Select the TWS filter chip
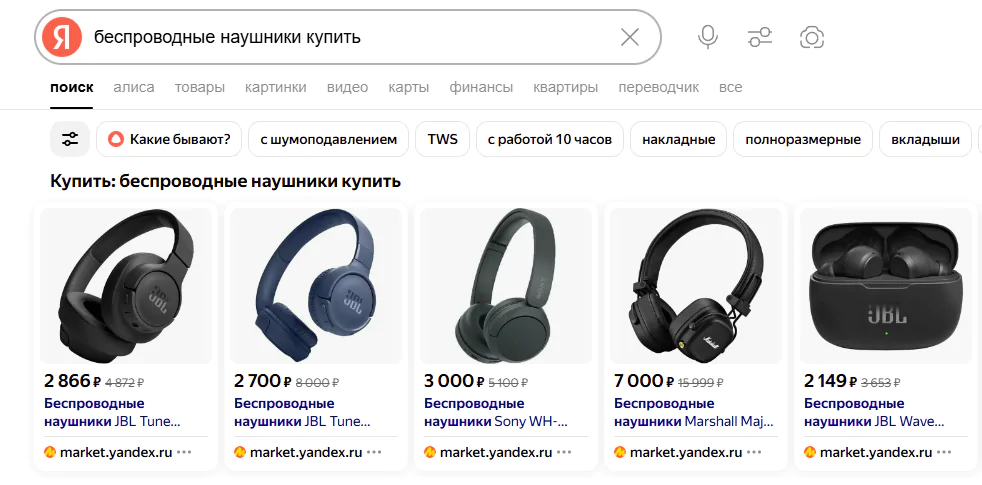This screenshot has height=485, width=982. pos(442,139)
